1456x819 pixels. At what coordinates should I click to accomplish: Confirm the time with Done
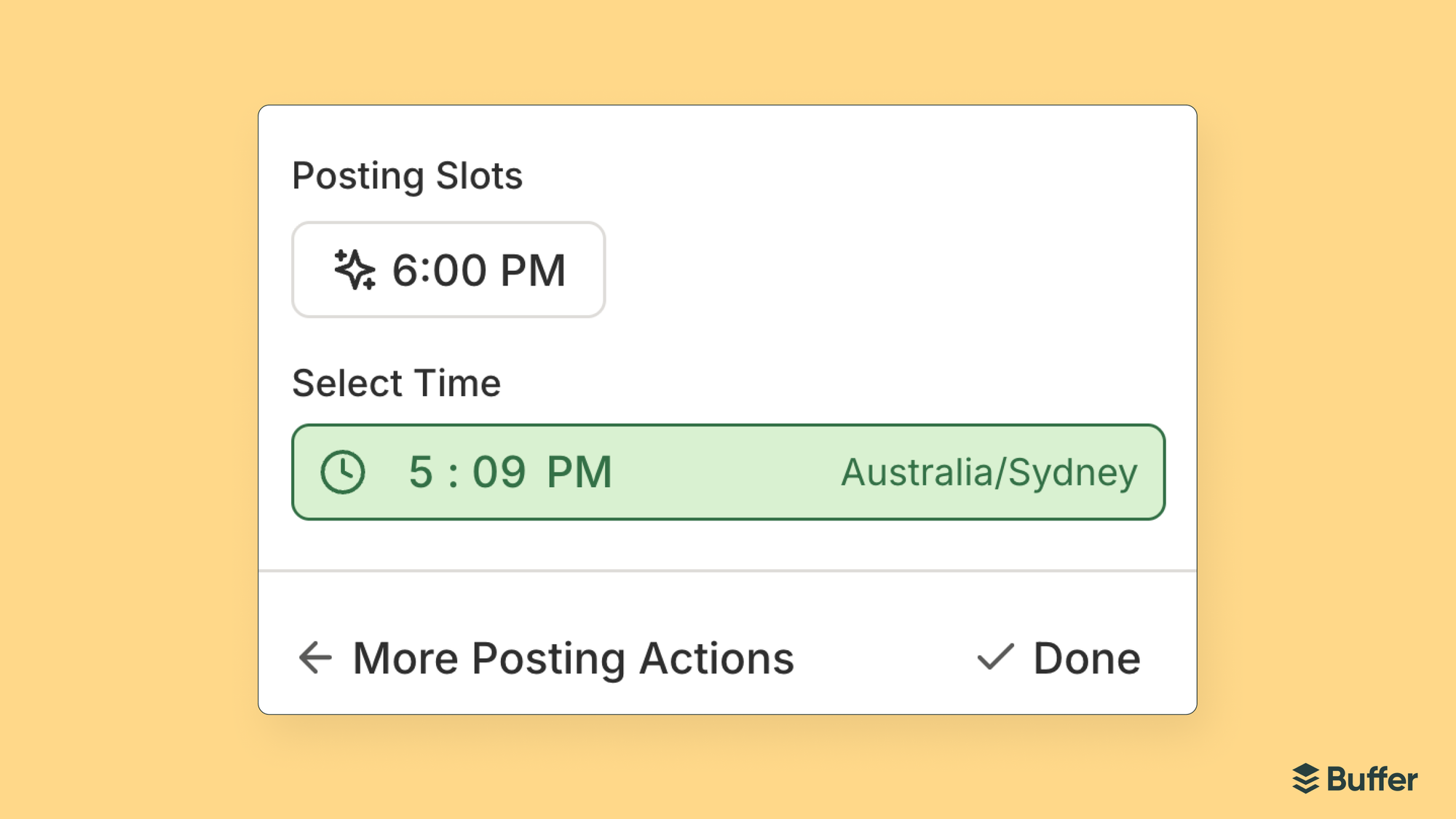pos(1086,658)
